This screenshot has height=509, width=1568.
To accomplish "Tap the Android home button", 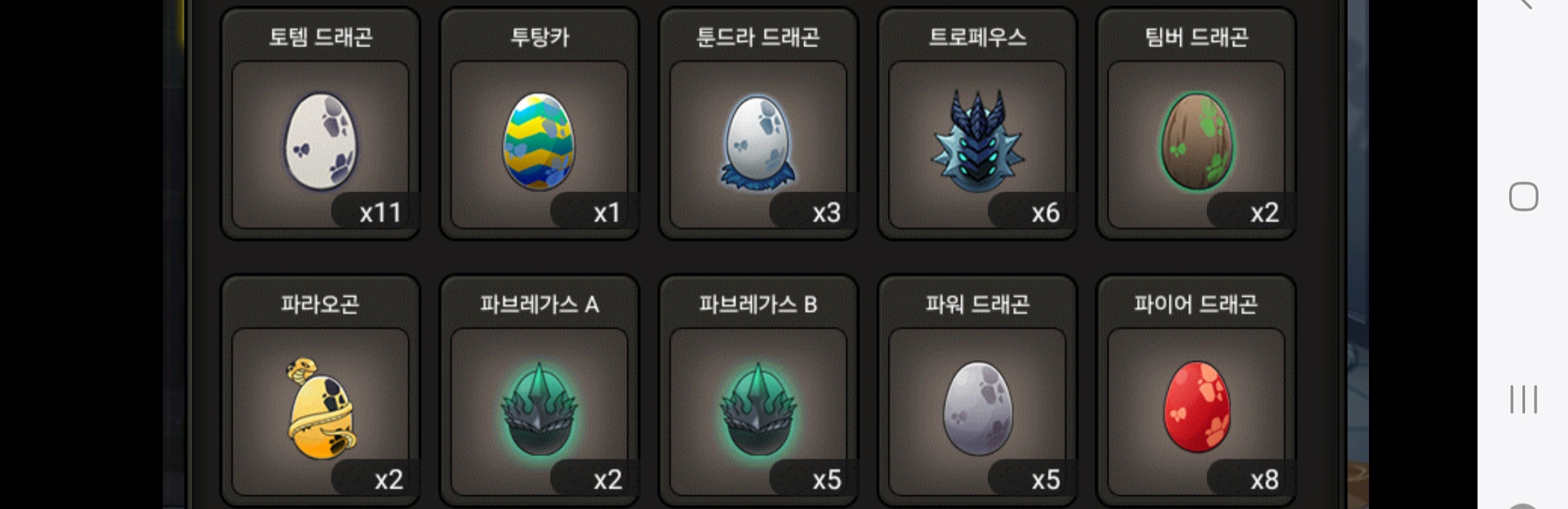I will 1523,197.
